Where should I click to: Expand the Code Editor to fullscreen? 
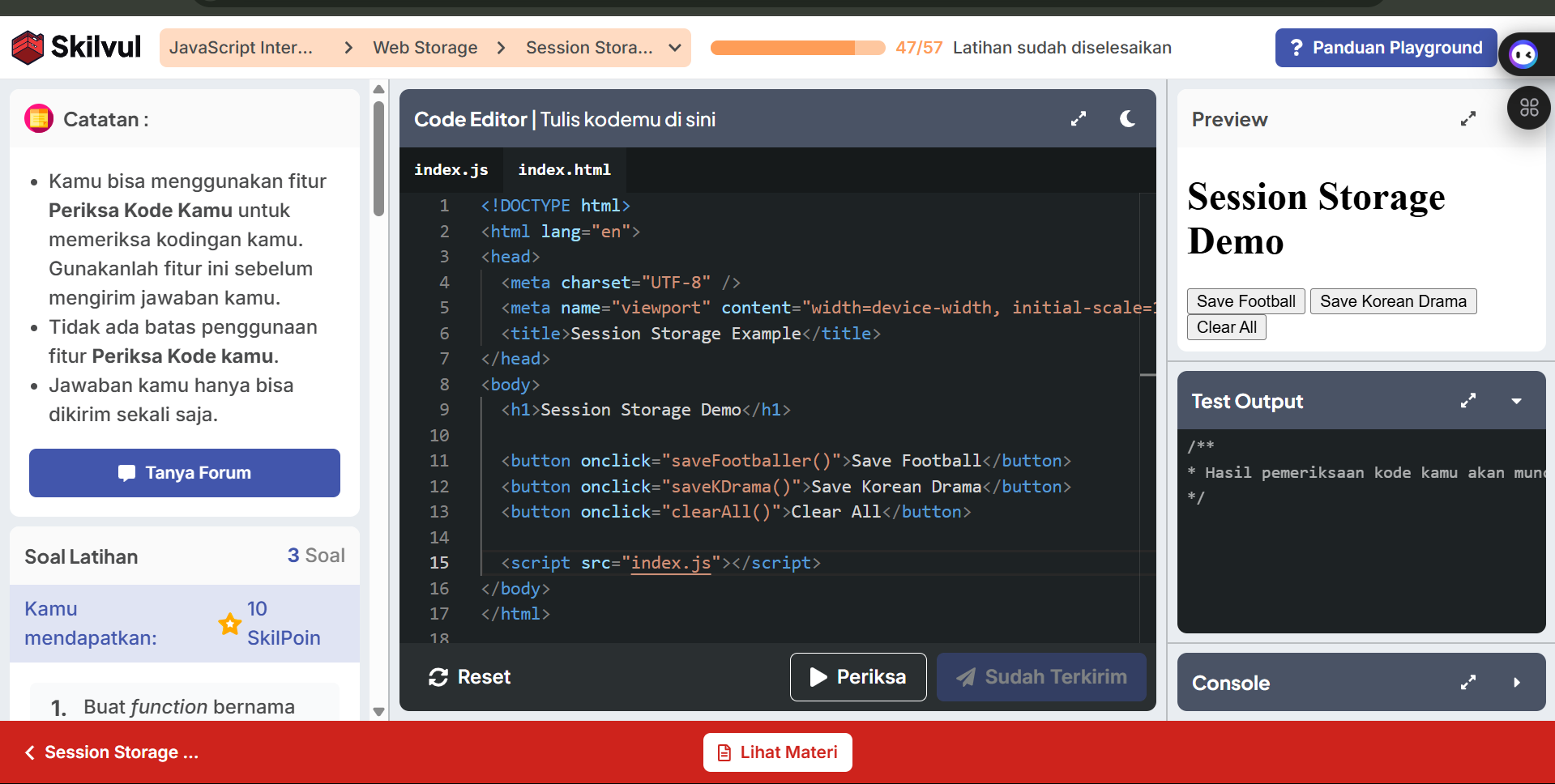1078,119
